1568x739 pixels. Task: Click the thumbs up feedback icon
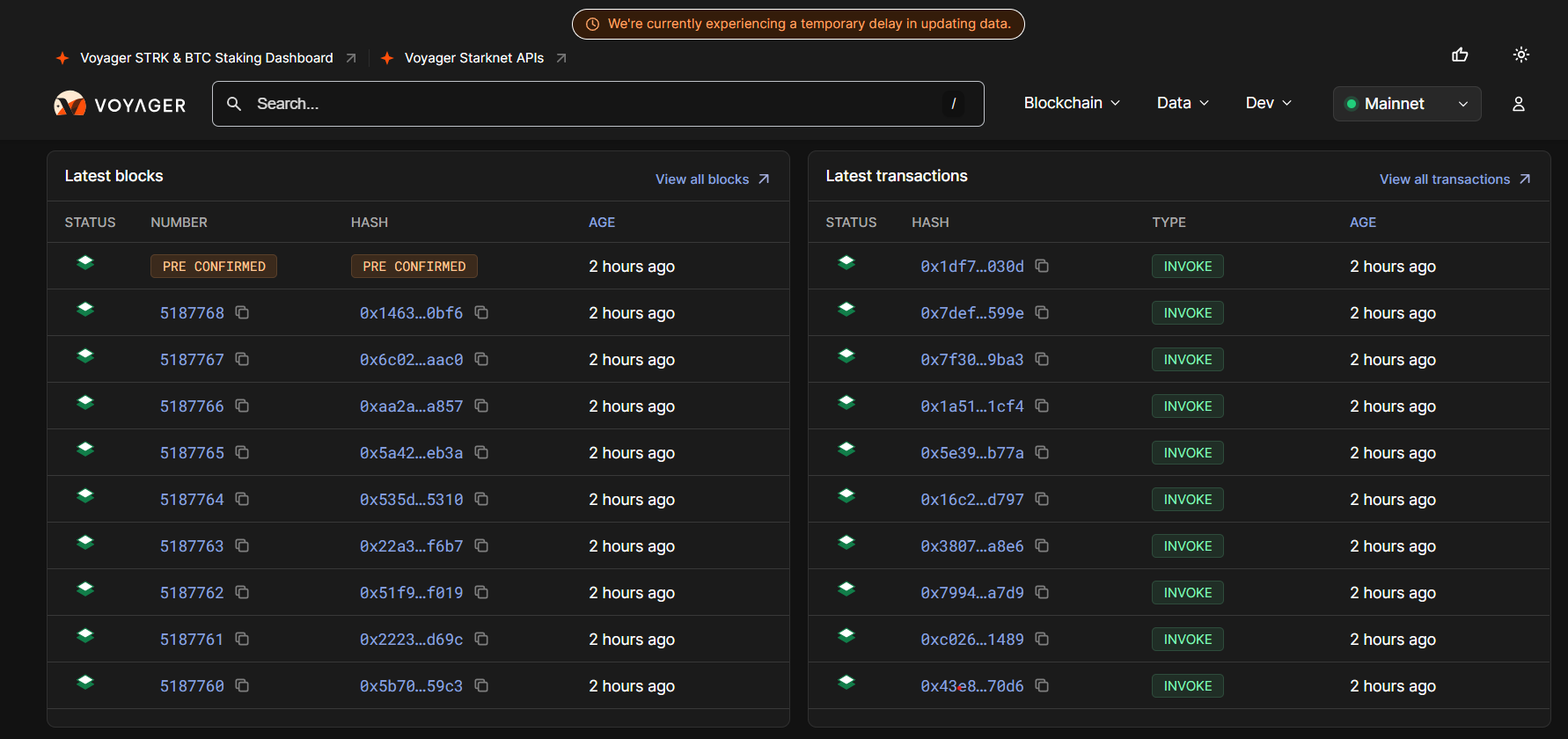tap(1460, 55)
